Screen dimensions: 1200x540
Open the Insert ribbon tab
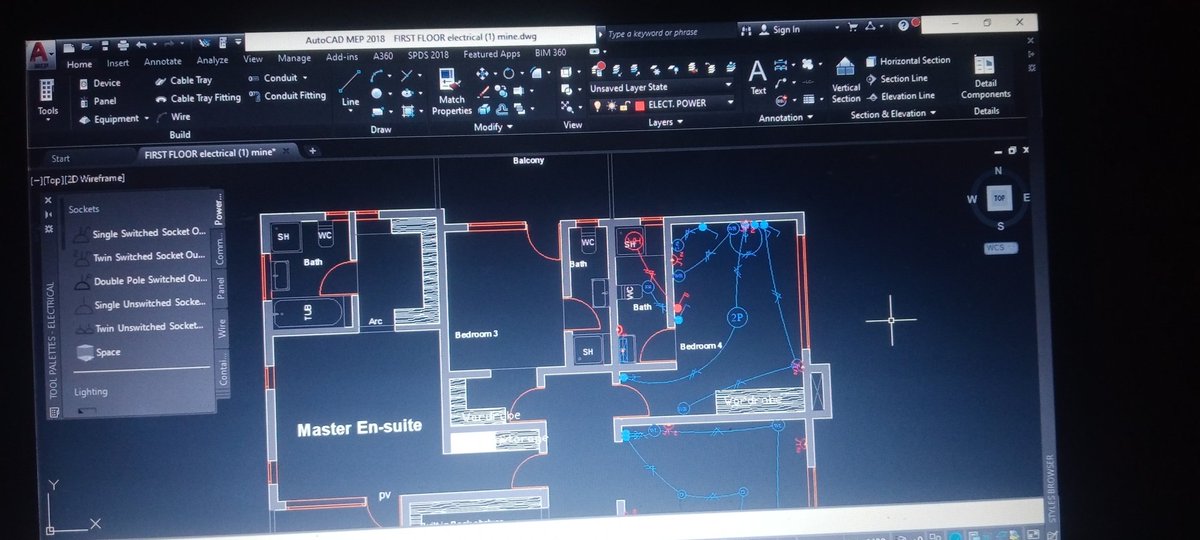118,63
